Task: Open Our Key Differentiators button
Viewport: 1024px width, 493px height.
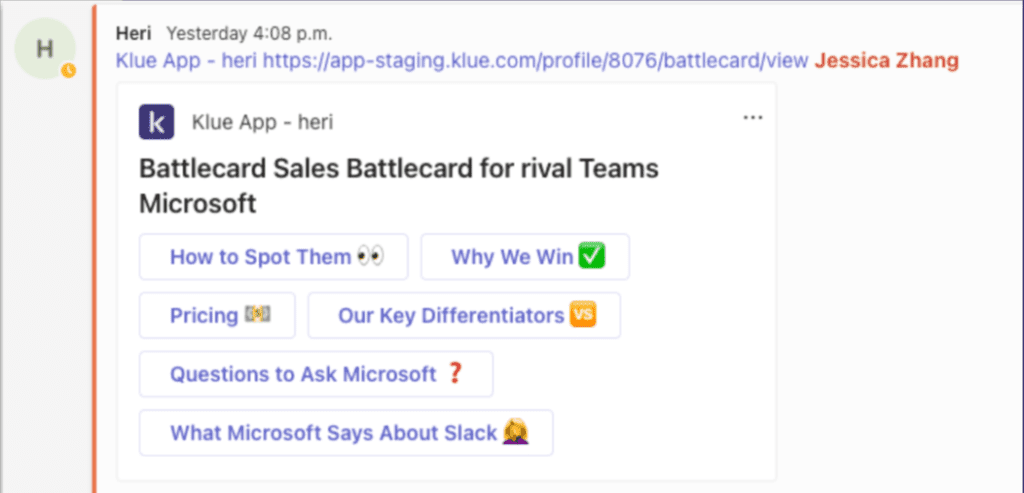Action: [464, 315]
